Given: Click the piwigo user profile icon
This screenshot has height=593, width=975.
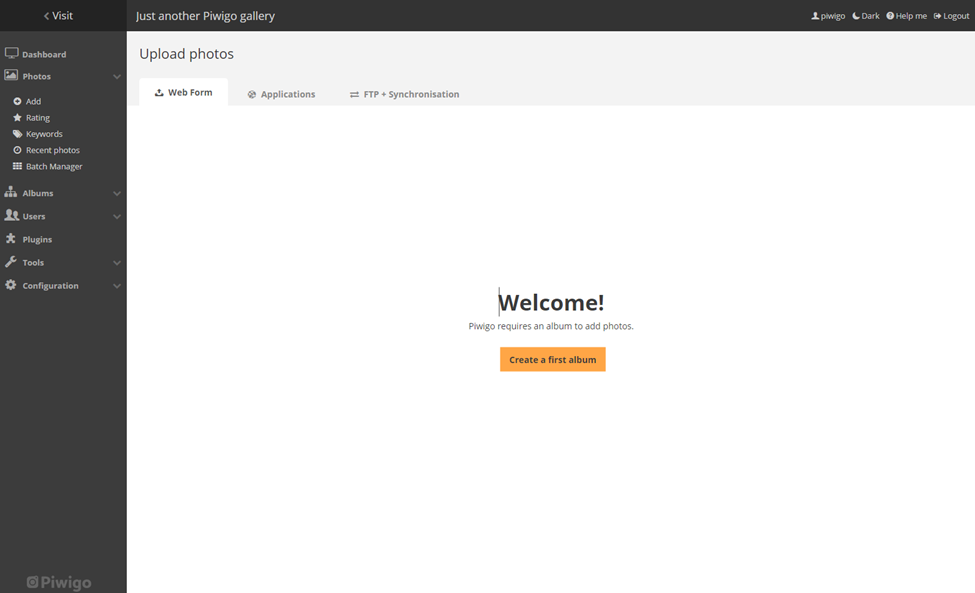Looking at the screenshot, I should [x=815, y=16].
